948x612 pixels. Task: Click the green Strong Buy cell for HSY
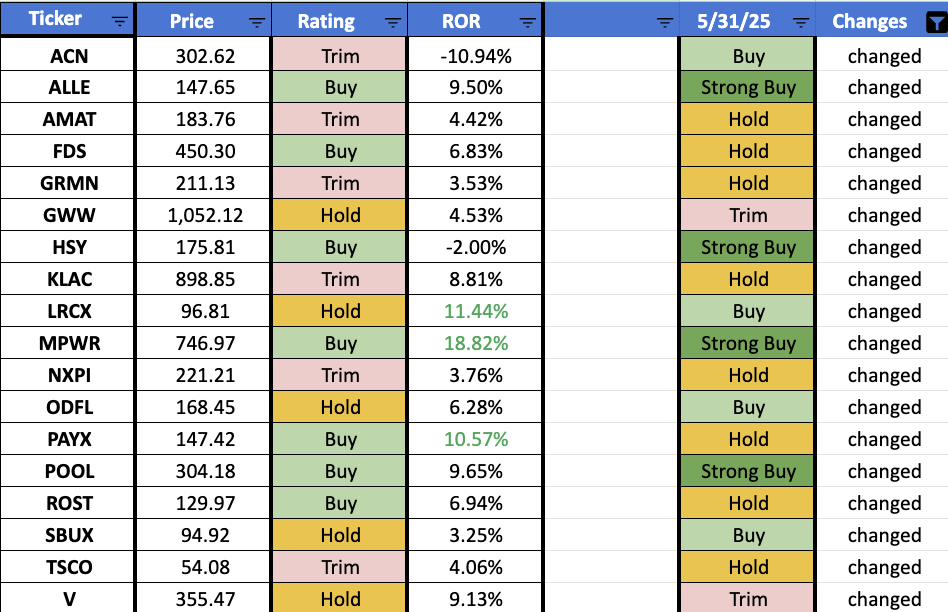tap(747, 247)
